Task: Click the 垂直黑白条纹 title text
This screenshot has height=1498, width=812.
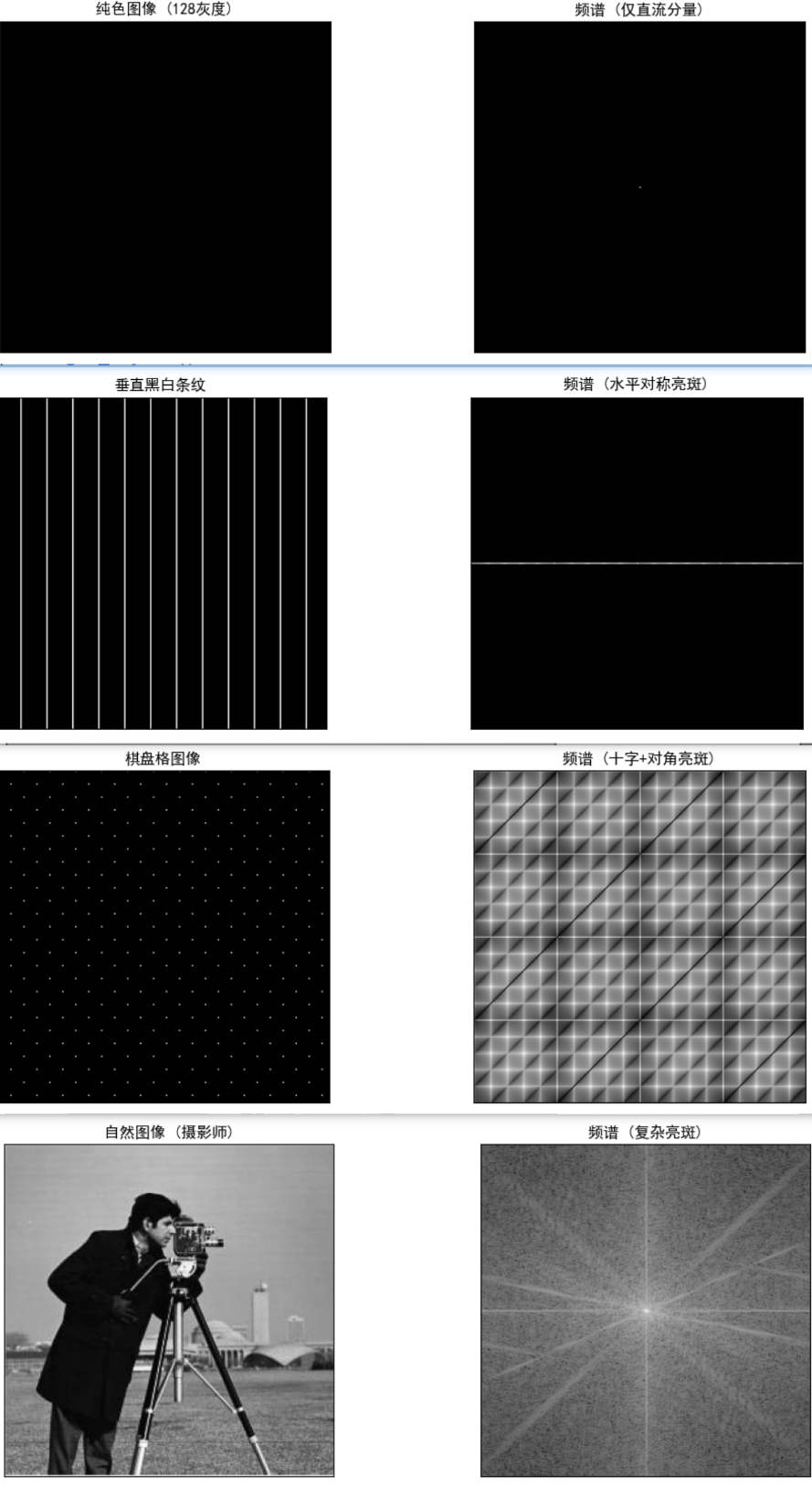Action: (x=160, y=385)
